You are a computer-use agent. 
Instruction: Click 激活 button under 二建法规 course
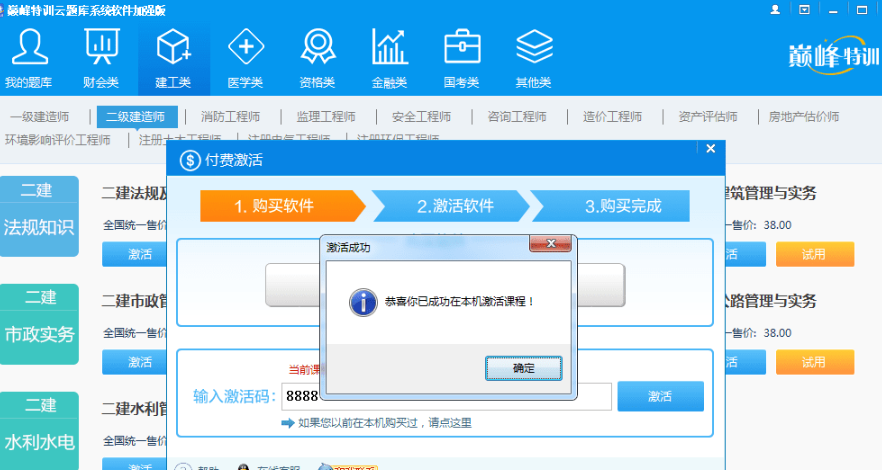tap(135, 254)
